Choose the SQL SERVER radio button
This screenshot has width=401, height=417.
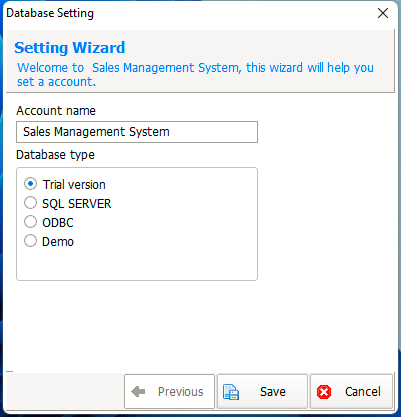click(x=30, y=203)
